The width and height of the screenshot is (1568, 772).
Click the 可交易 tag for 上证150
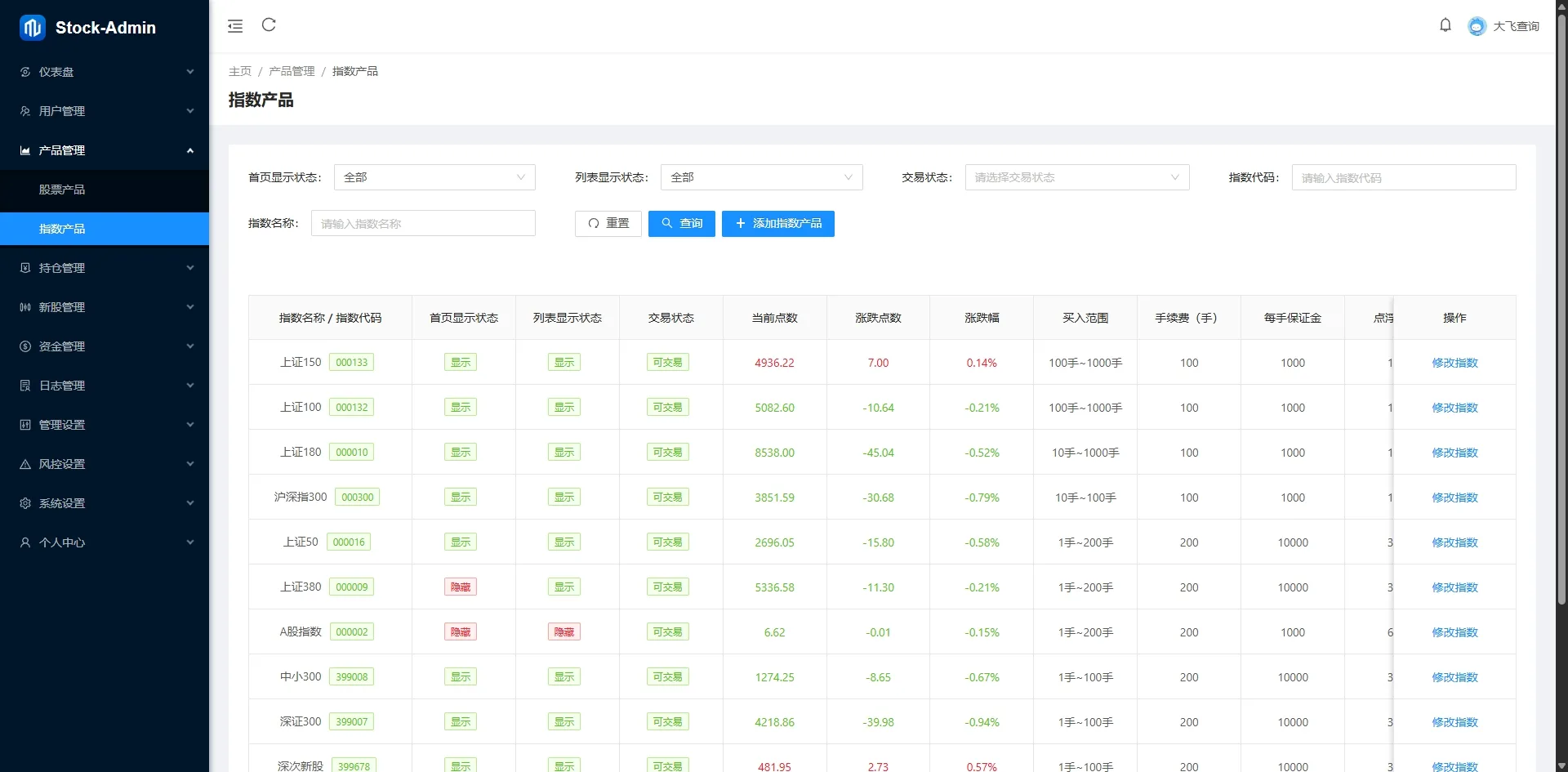click(667, 363)
